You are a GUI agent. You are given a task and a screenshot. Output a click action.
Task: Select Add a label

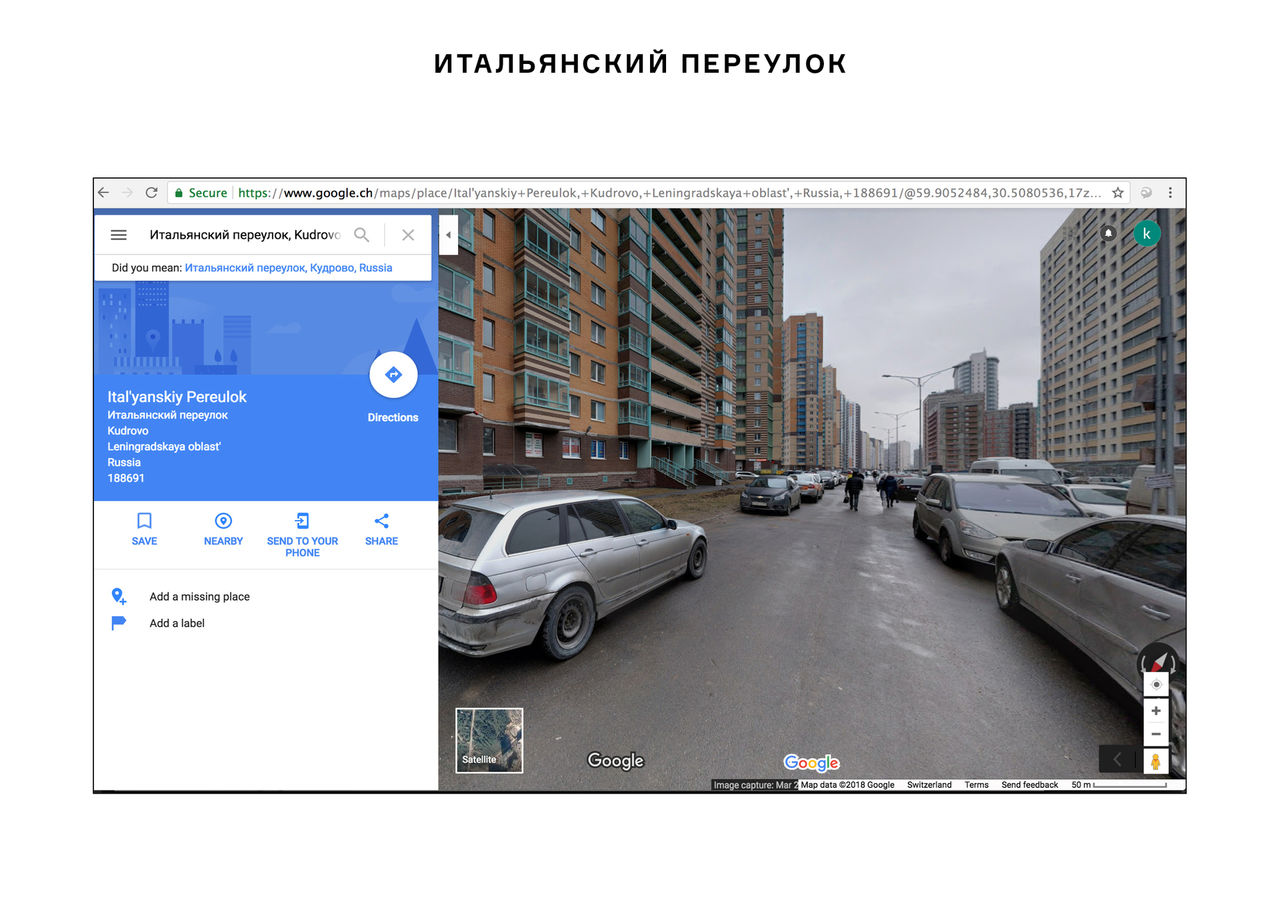177,623
